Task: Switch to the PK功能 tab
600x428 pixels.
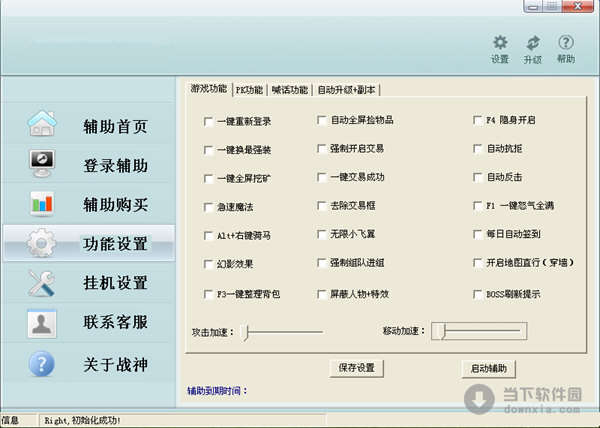Action: point(249,89)
